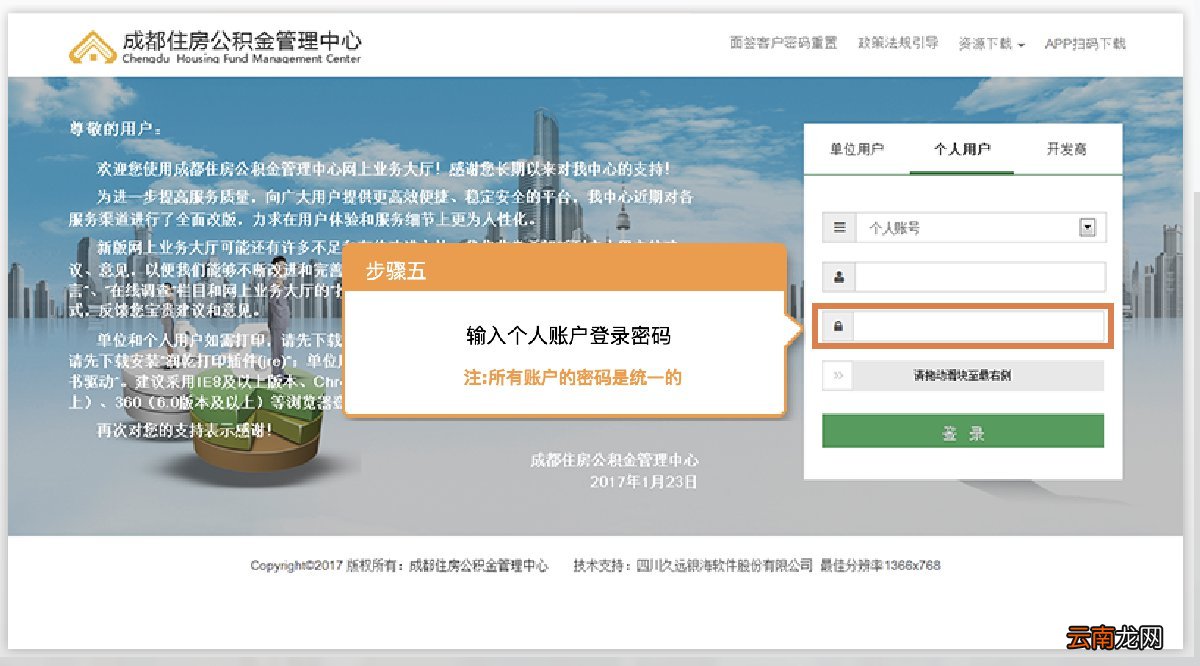The height and width of the screenshot is (666, 1200).
Task: Click the list icon beside 个人账号 field
Action: pos(840,227)
